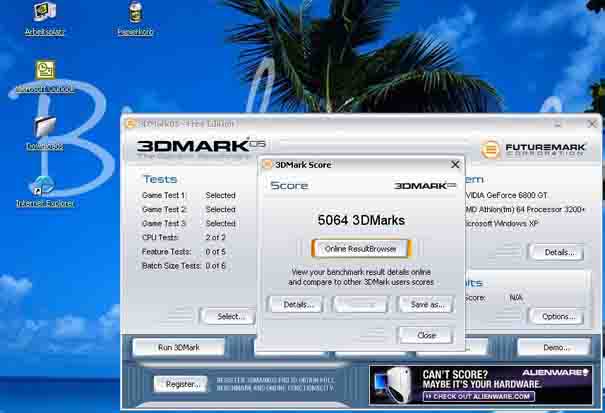Click the Tests section heading
Viewport: 605px width, 413px height.
click(x=160, y=179)
